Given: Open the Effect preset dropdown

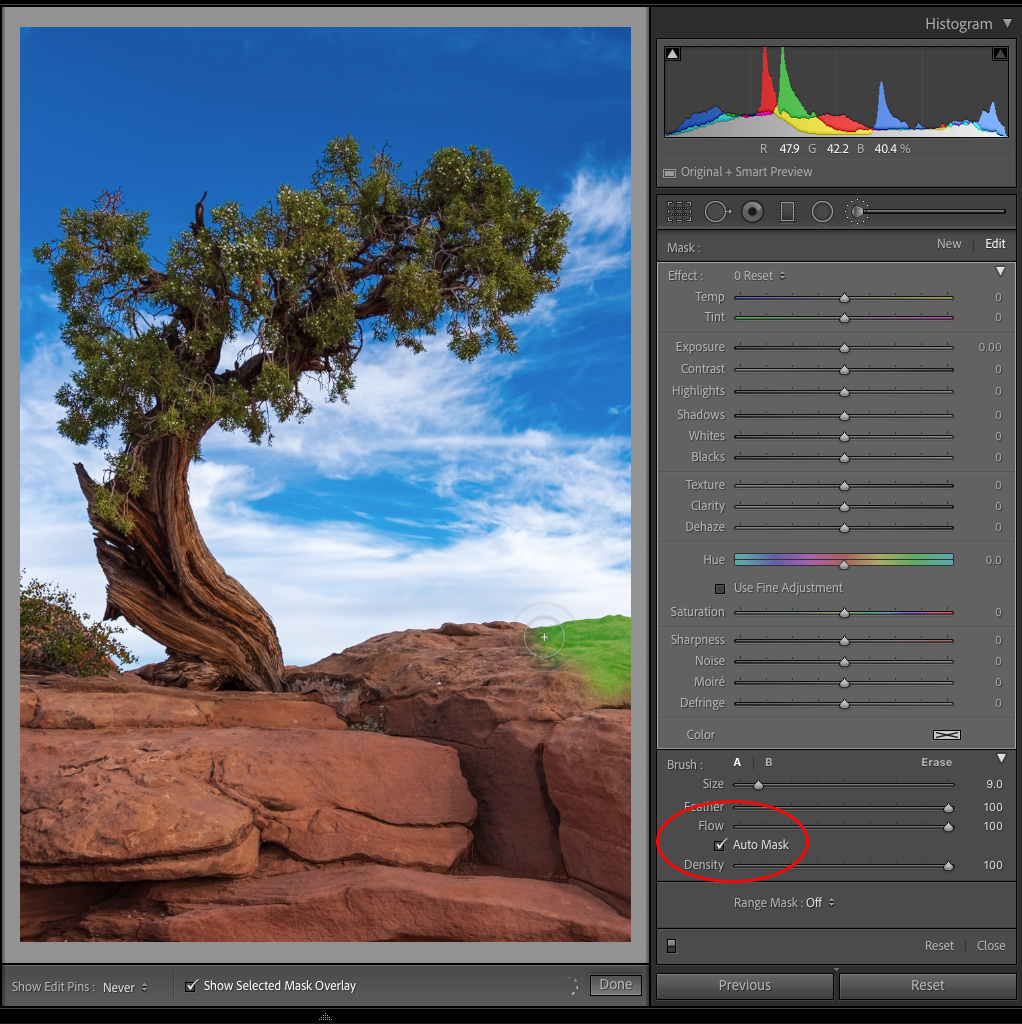Looking at the screenshot, I should point(760,276).
